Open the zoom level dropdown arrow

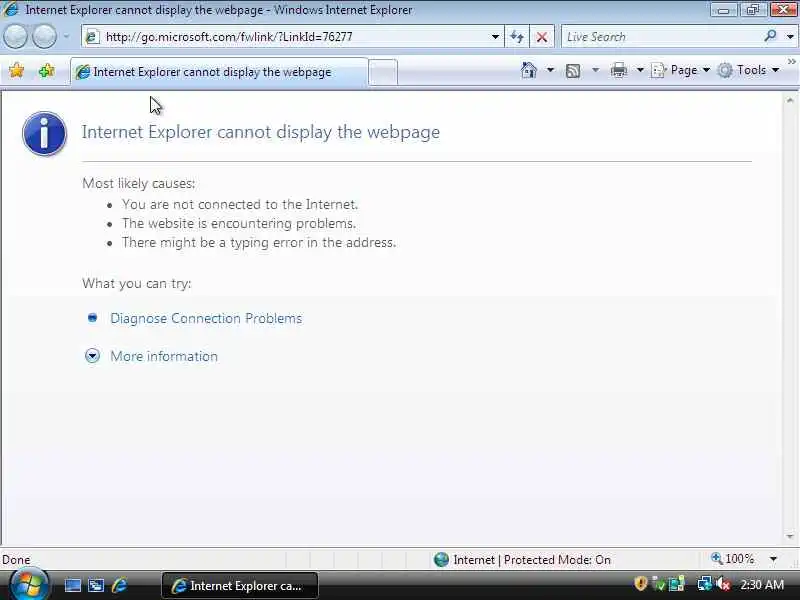[773, 559]
